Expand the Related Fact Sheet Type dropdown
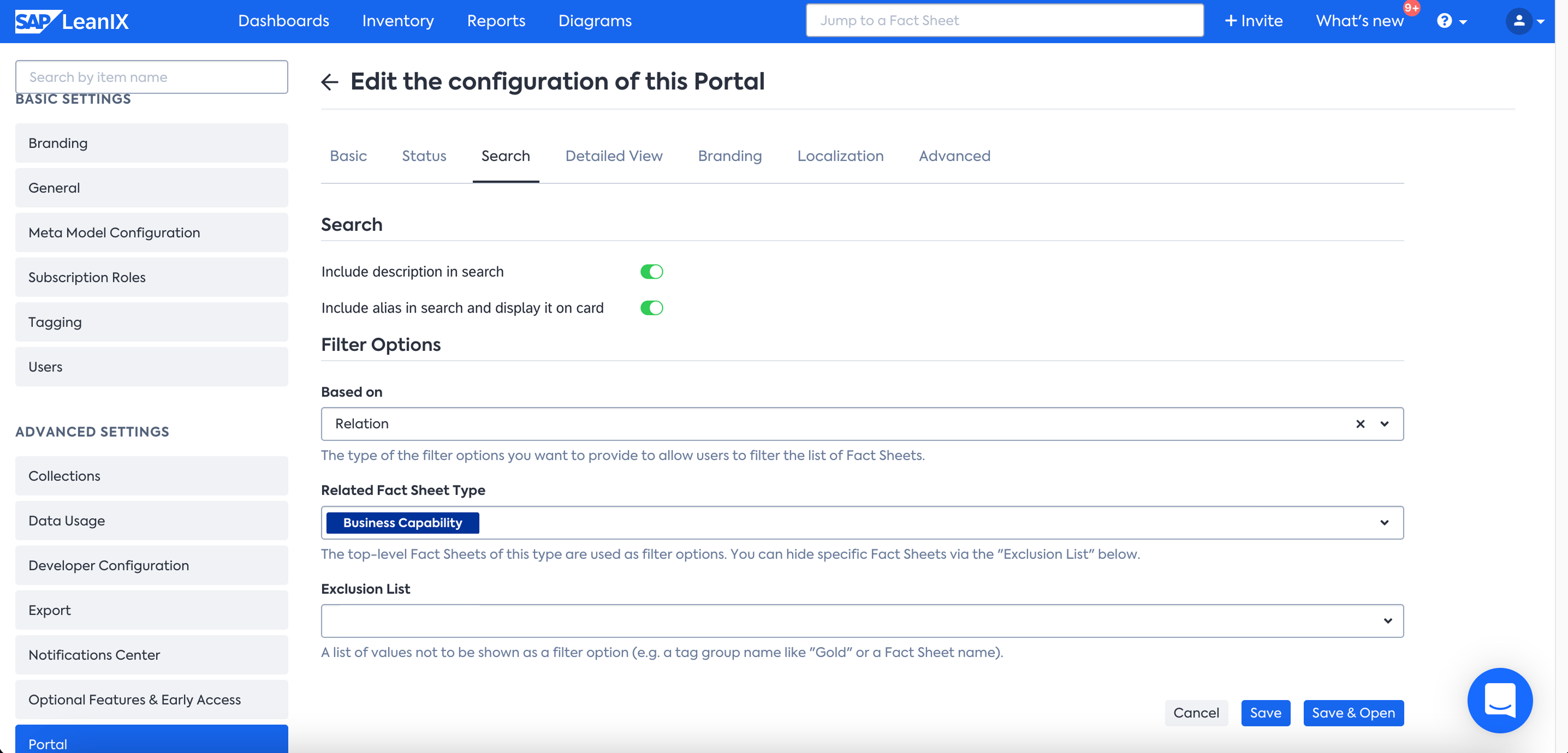Viewport: 1568px width, 753px height. (1383, 523)
